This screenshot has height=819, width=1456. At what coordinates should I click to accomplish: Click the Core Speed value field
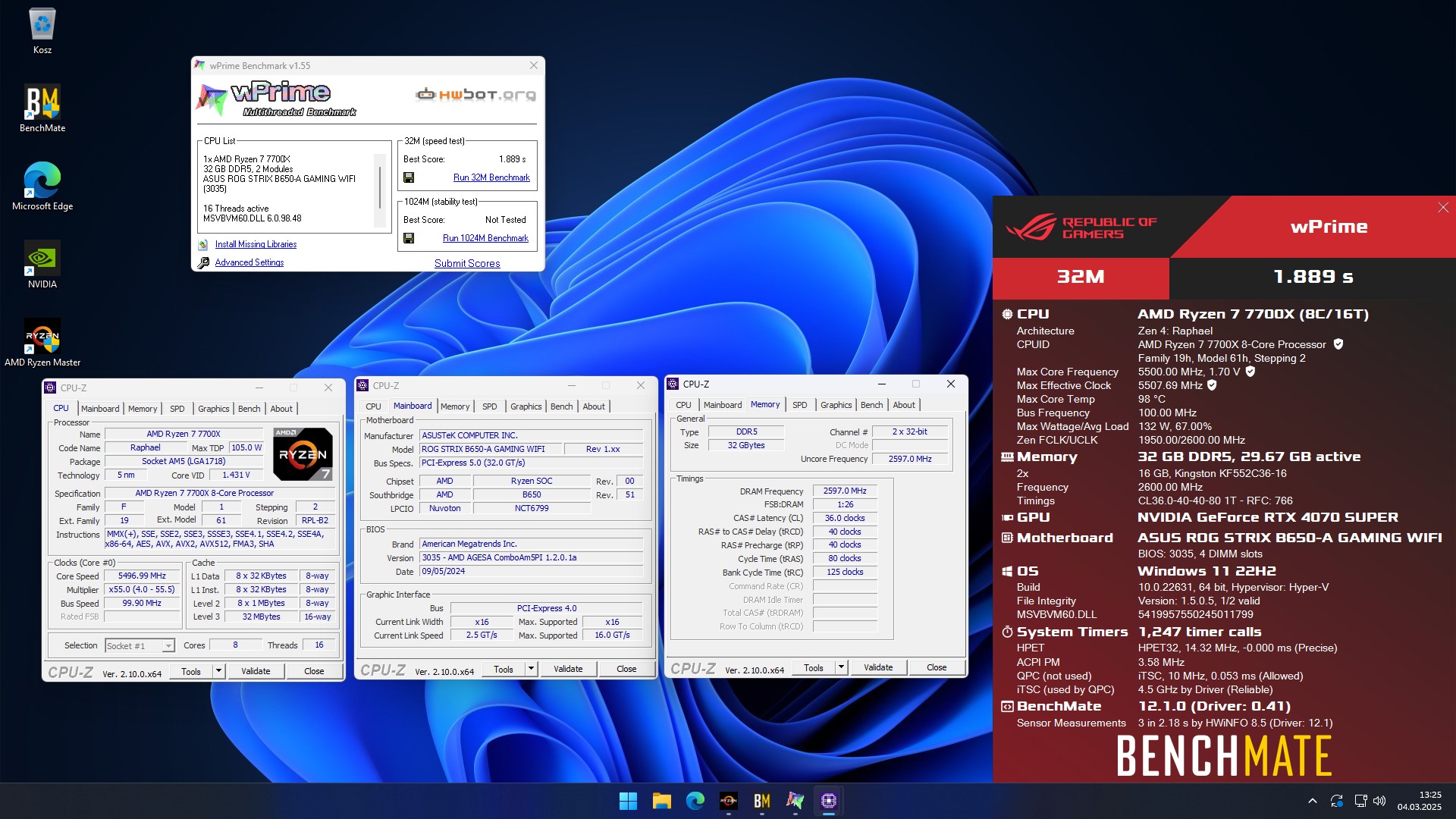143,576
